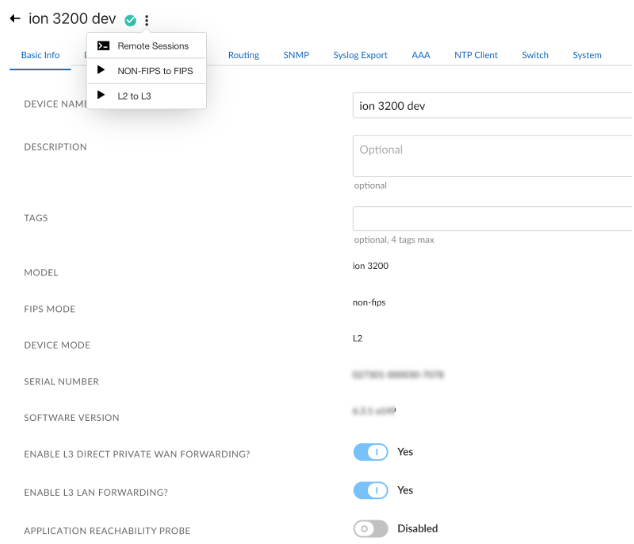Go to the Syslog Export tab

[360, 55]
